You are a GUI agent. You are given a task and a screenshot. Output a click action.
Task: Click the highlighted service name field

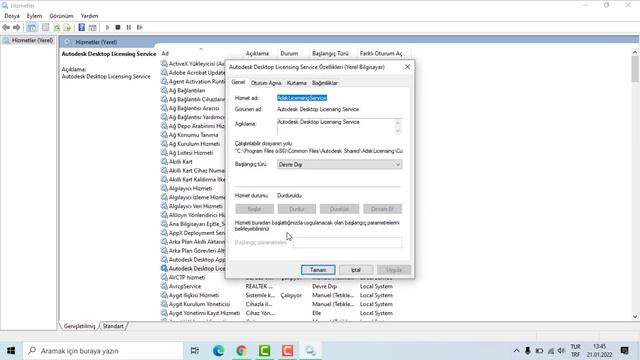point(302,98)
